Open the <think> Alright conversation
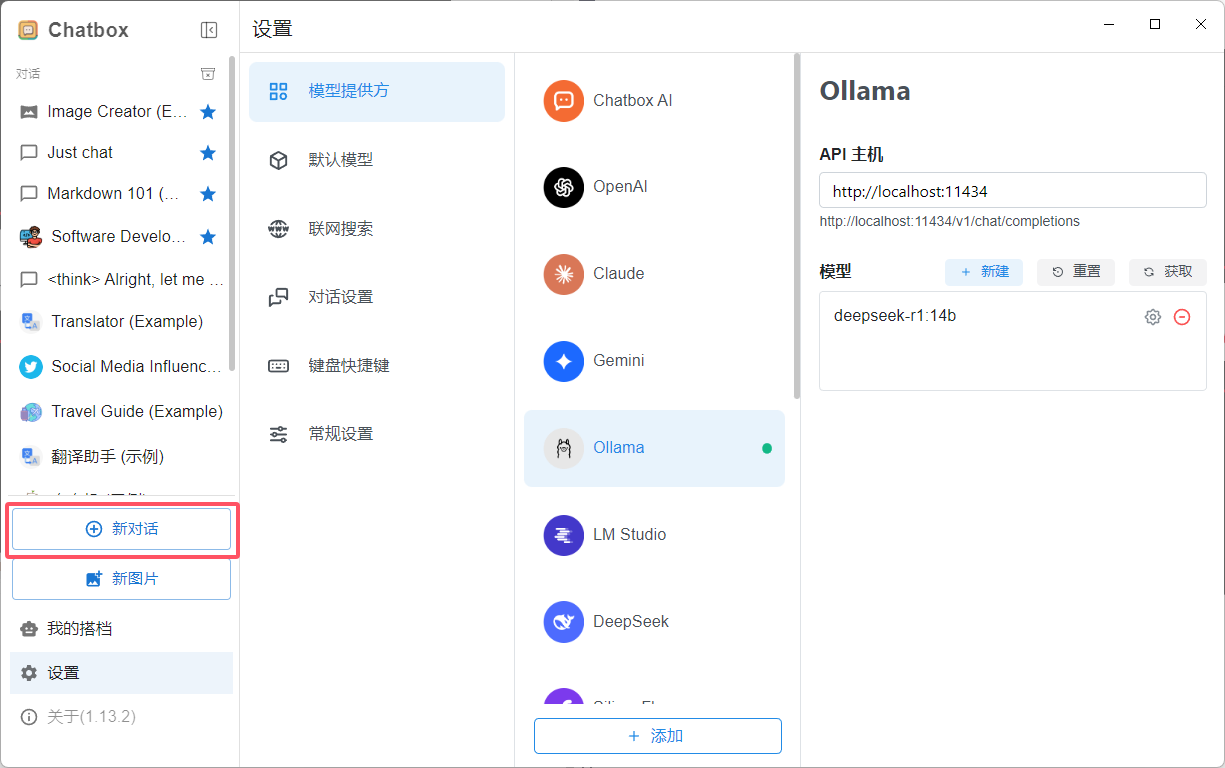Image resolution: width=1225 pixels, height=768 pixels. coord(118,280)
